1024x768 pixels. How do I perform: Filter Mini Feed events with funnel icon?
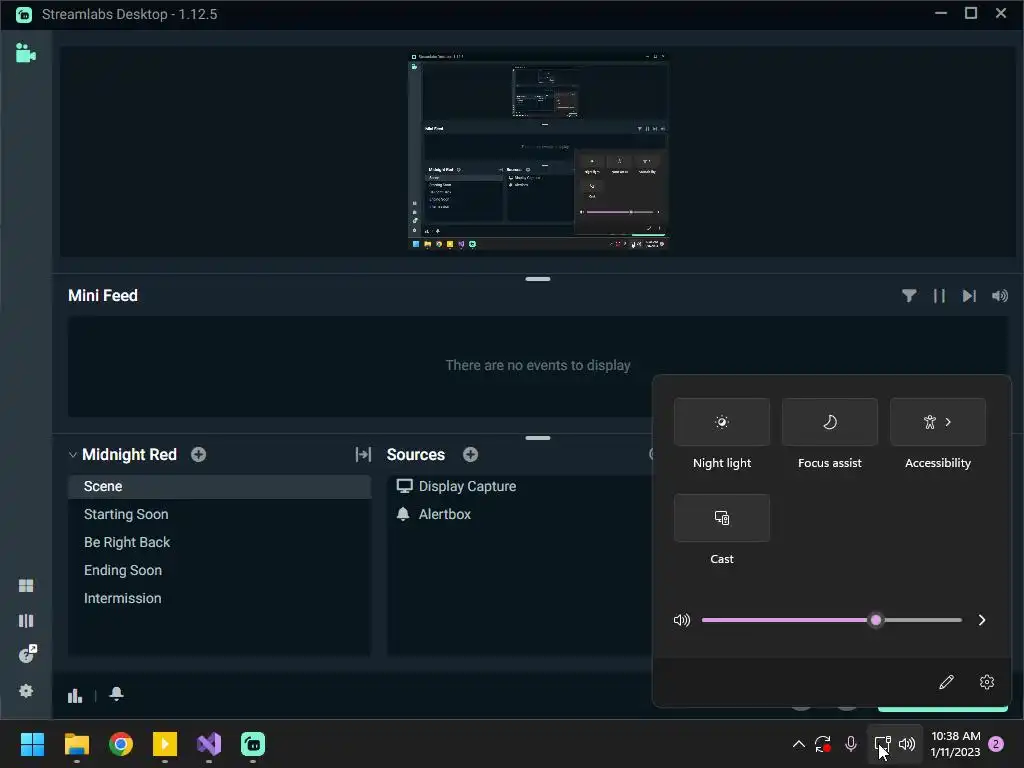pyautogui.click(x=908, y=296)
